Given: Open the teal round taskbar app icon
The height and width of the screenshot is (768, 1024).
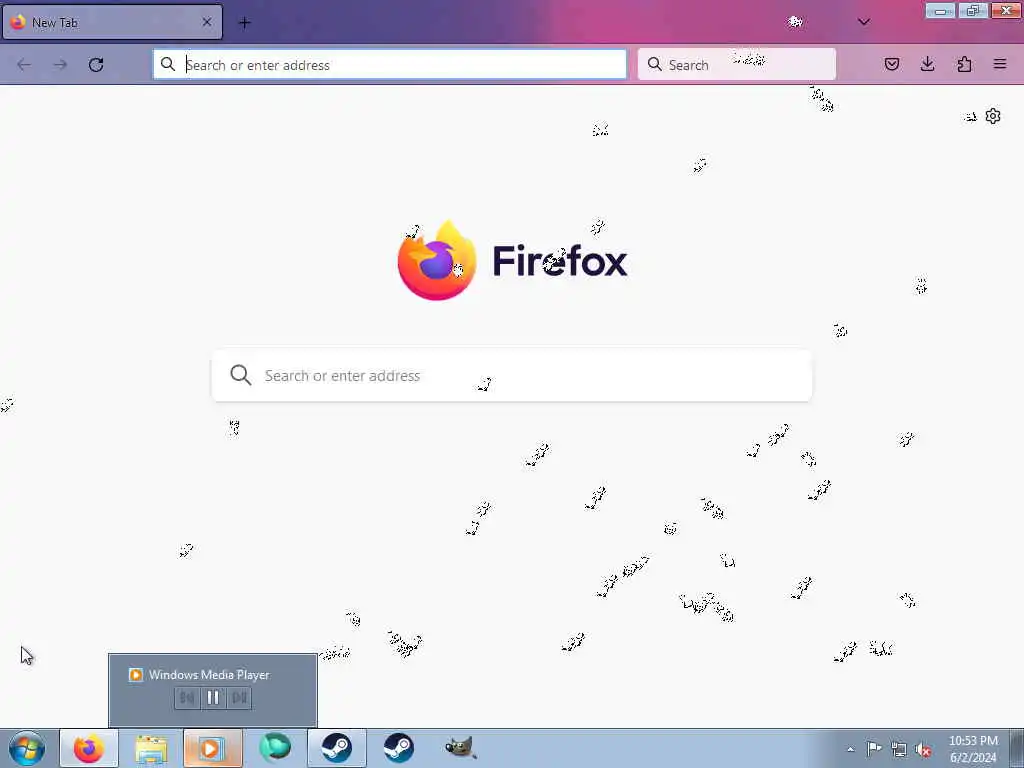Looking at the screenshot, I should coord(275,748).
